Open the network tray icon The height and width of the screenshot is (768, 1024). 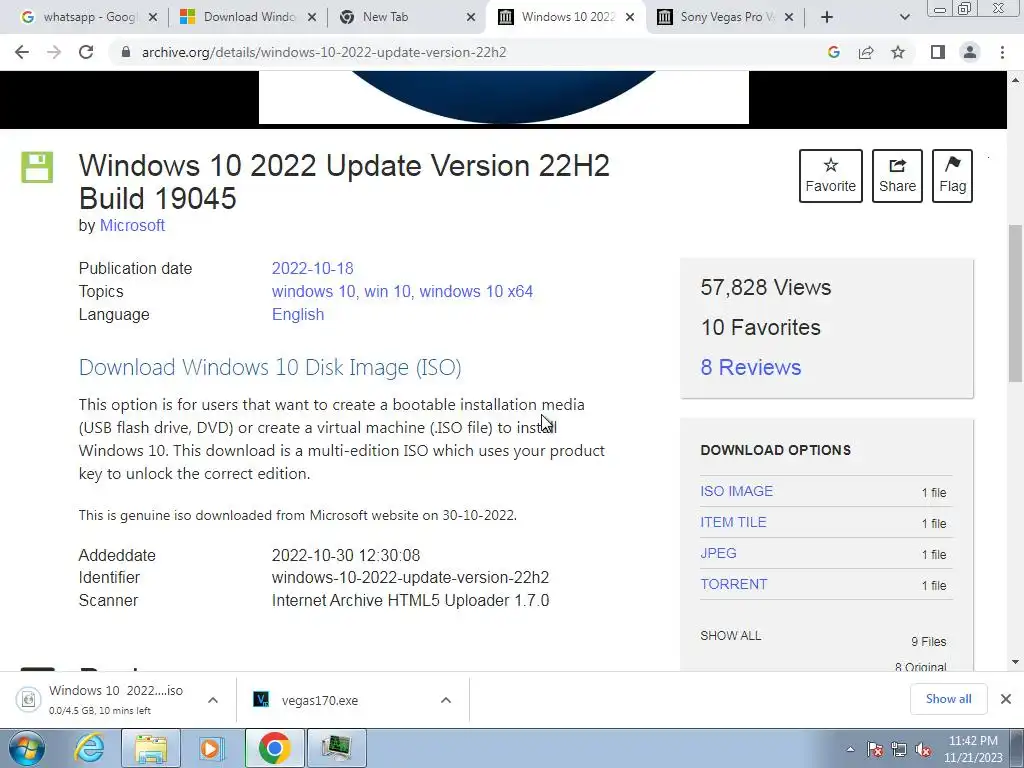click(x=899, y=749)
